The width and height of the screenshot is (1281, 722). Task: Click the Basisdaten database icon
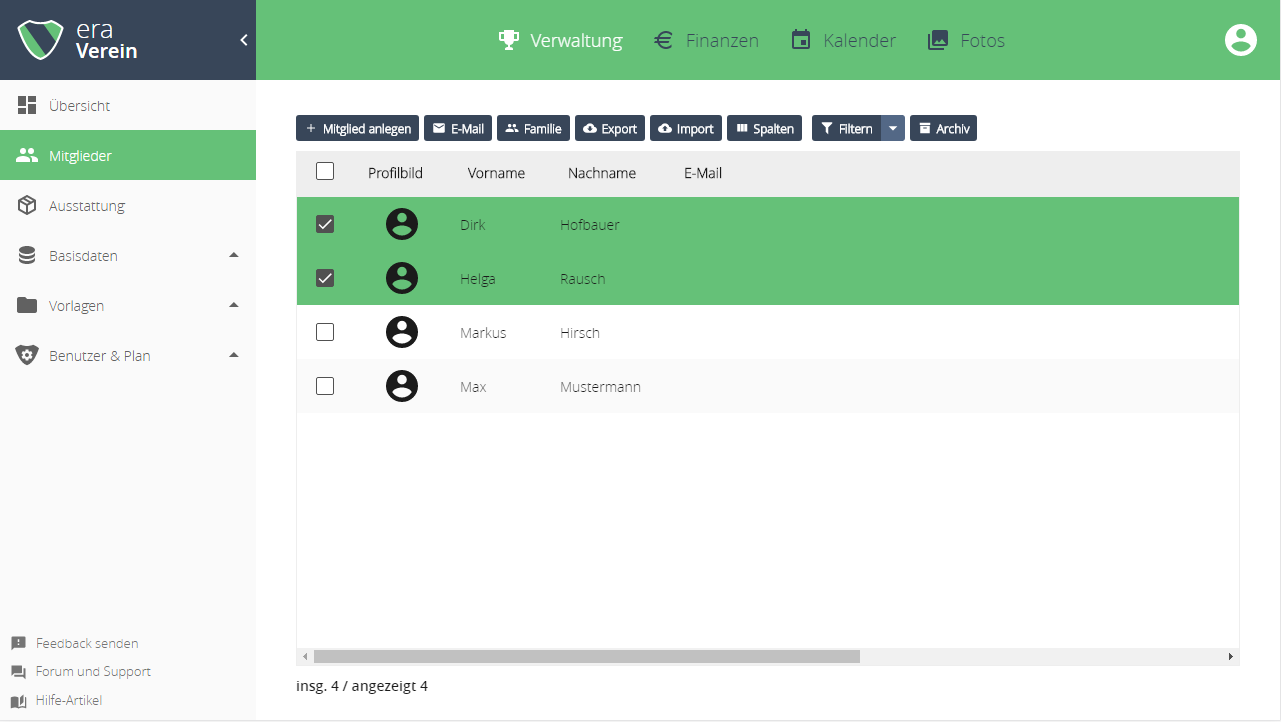(27, 255)
